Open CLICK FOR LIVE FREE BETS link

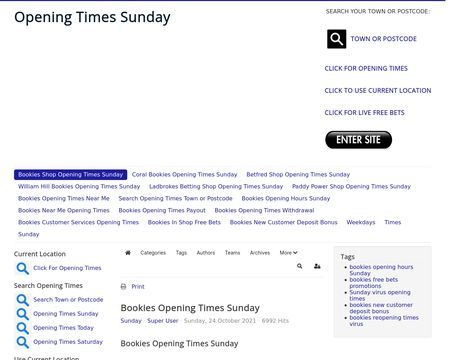364,113
